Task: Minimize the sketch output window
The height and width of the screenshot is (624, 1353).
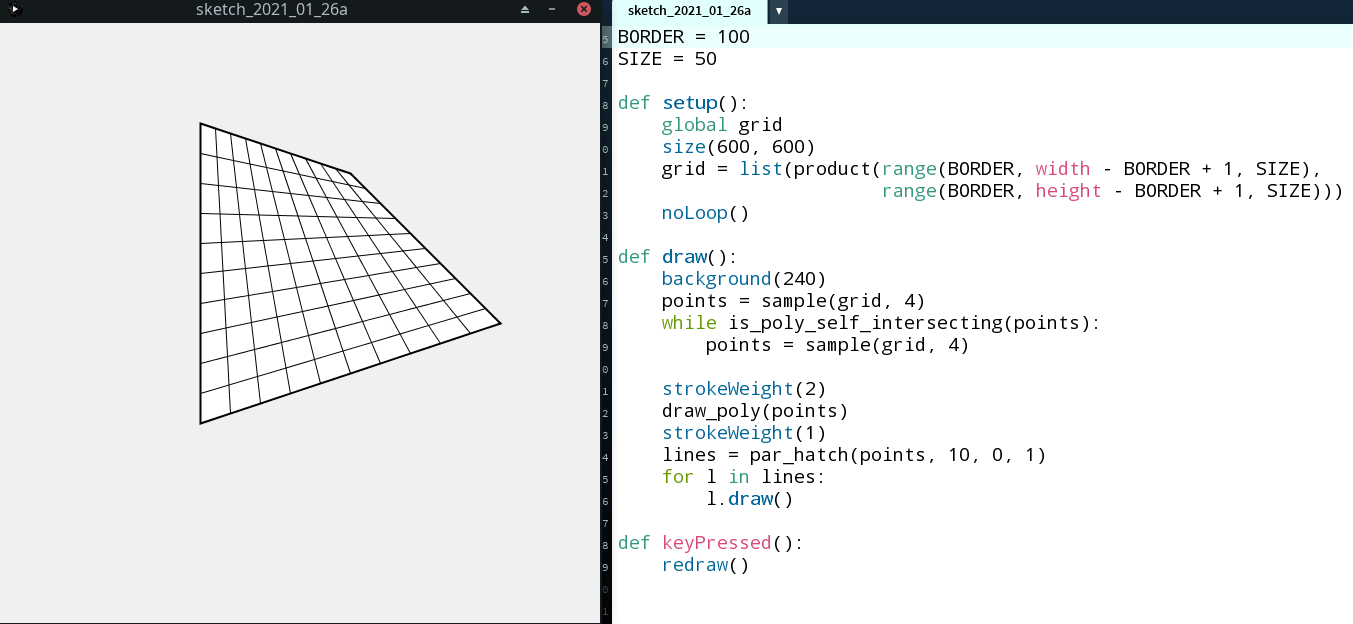Action: [x=553, y=10]
